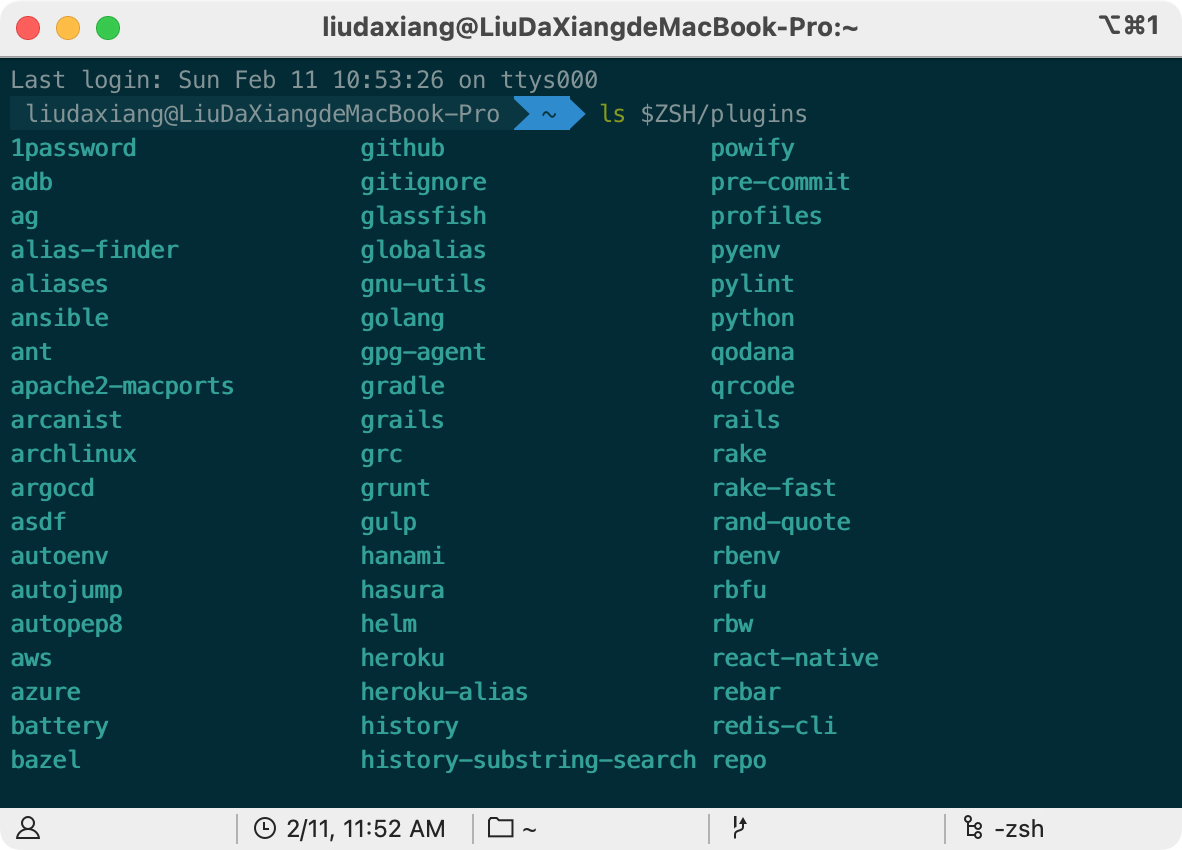Click the archlinux entry

pos(73,454)
